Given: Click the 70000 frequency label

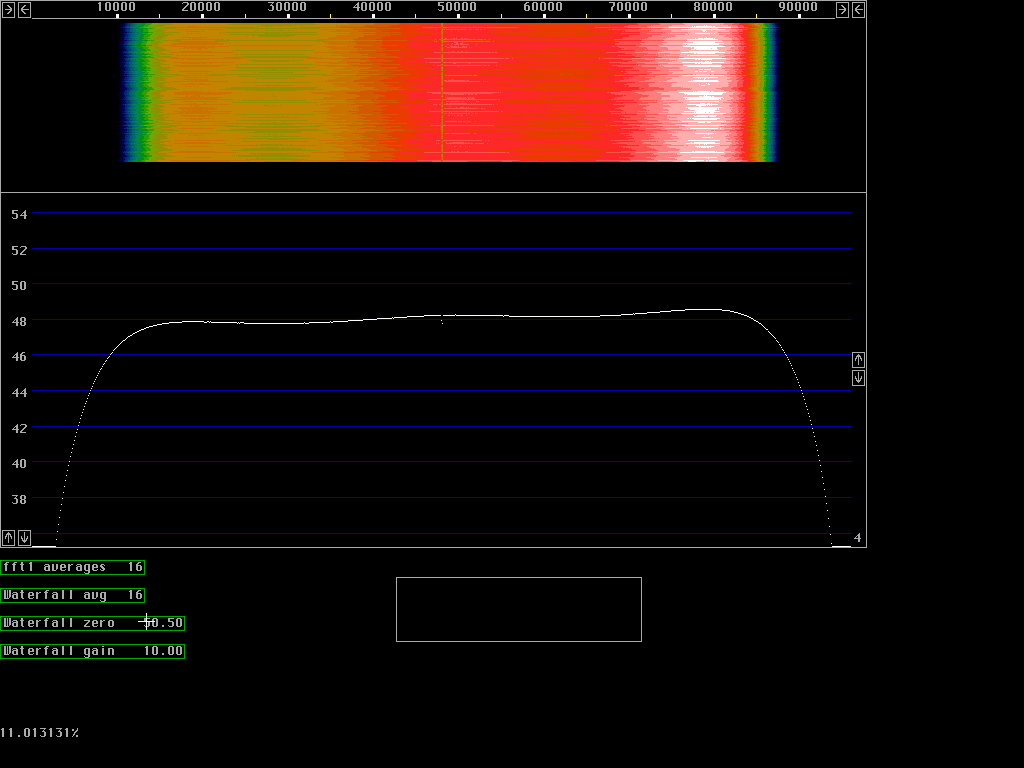Looking at the screenshot, I should click(628, 7).
